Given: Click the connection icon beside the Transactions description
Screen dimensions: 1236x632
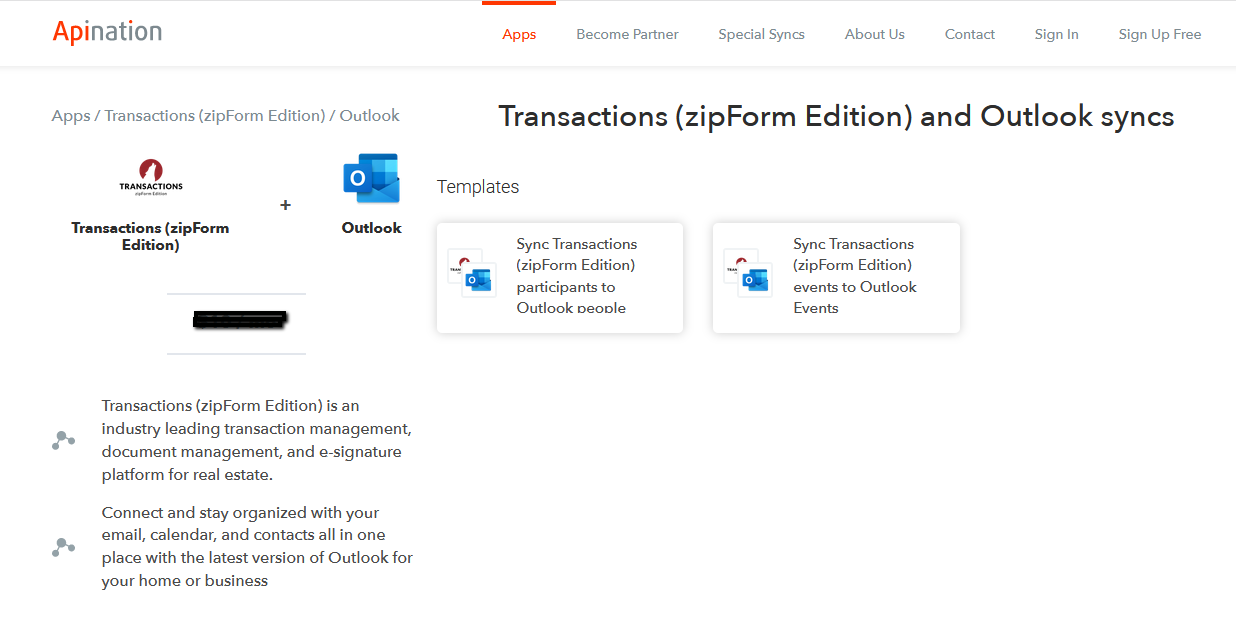Looking at the screenshot, I should pos(63,440).
